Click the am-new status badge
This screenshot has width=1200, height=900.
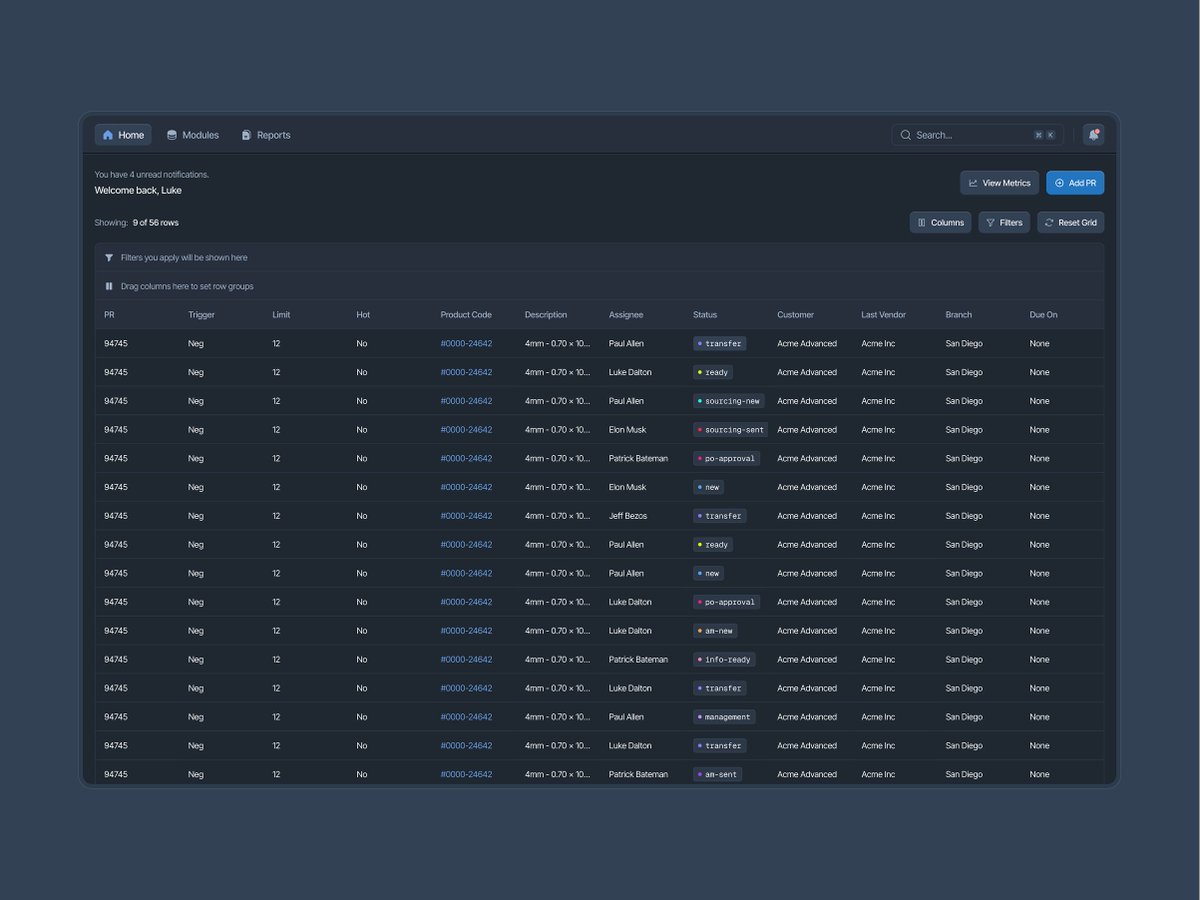tap(716, 631)
